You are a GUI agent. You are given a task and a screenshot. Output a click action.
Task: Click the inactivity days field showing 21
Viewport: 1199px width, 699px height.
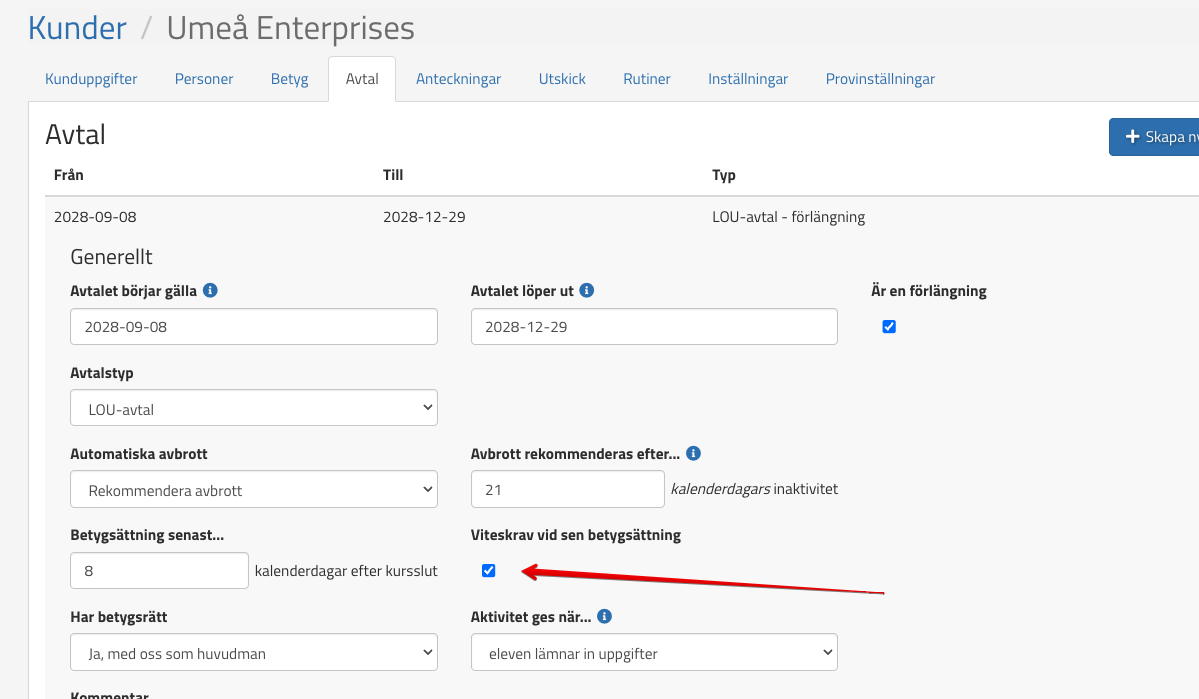567,490
